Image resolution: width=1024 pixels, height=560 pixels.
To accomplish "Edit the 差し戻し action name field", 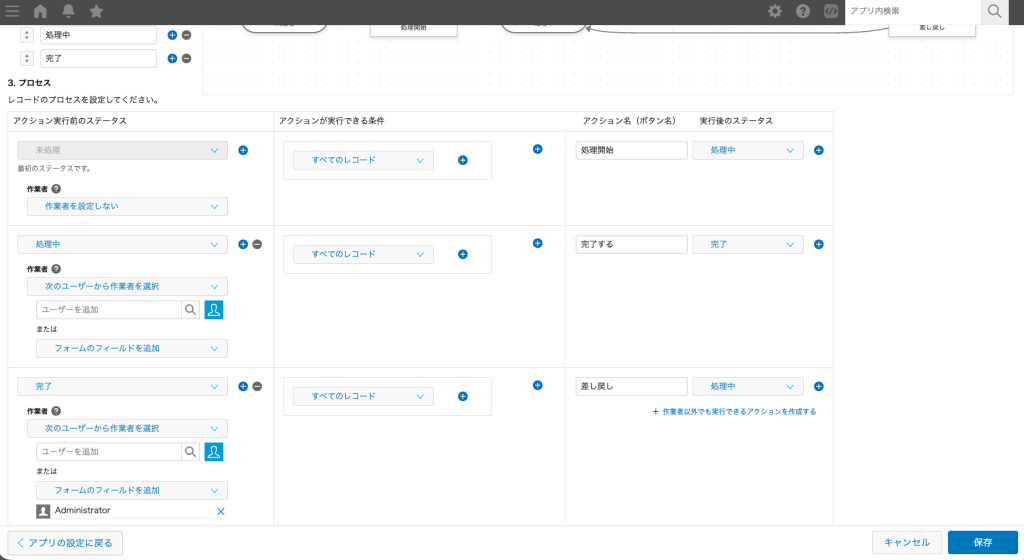I will 632,386.
